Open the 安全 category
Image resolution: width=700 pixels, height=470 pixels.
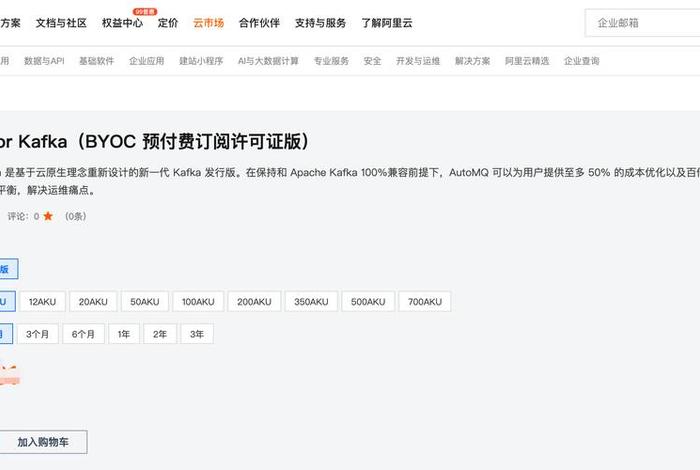click(x=372, y=61)
